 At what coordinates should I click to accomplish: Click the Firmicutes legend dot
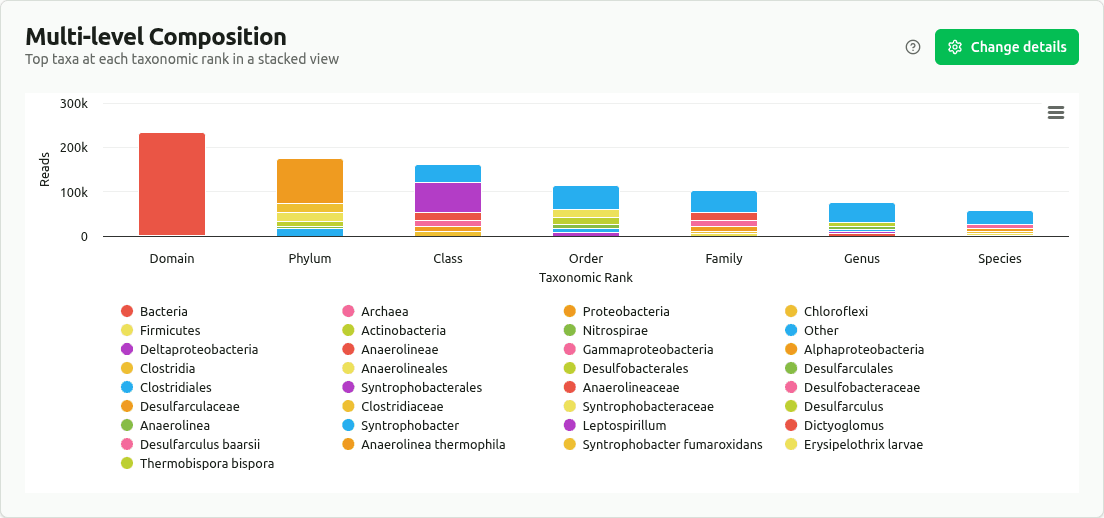coord(127,331)
